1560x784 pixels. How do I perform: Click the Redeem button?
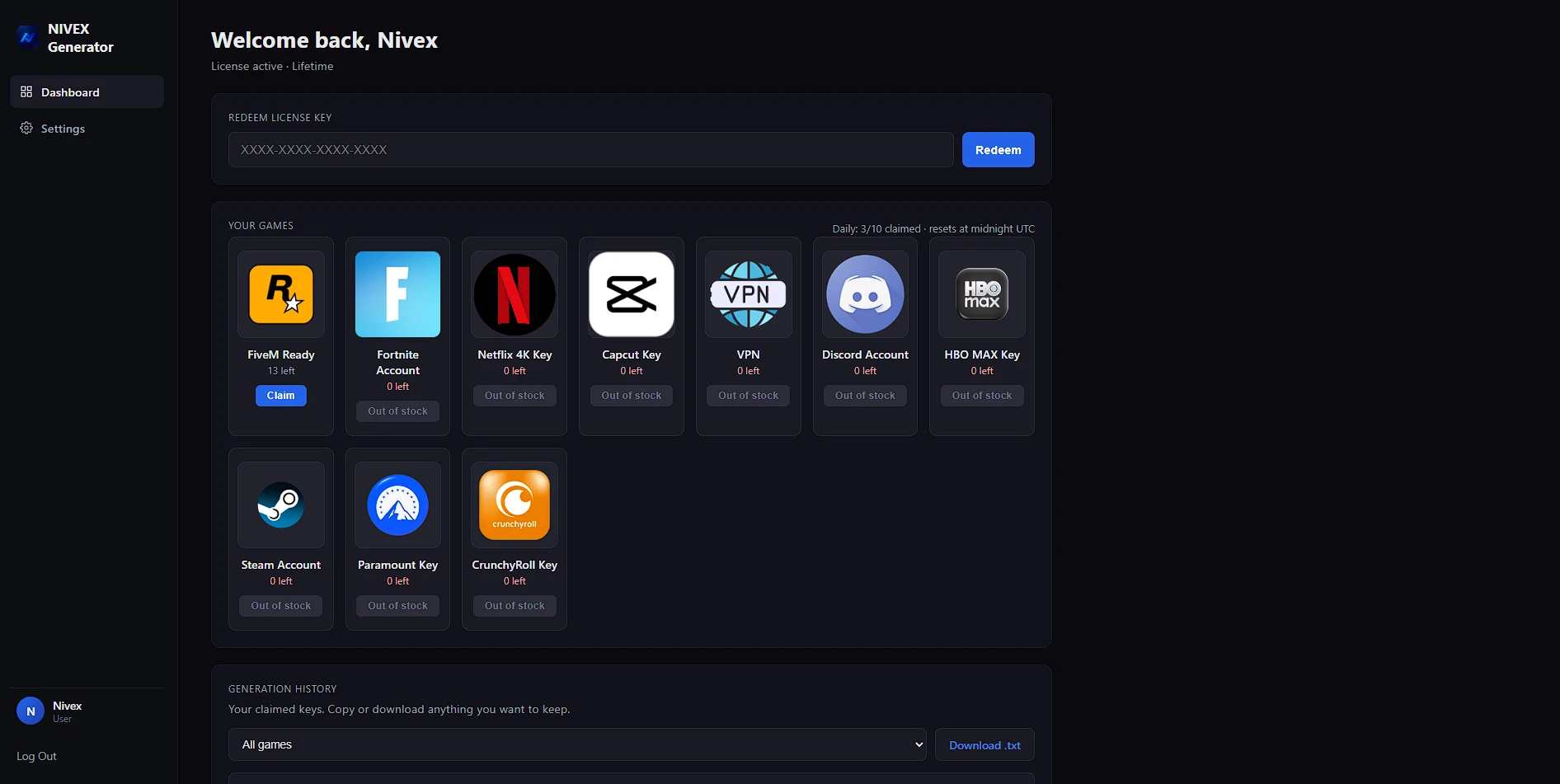pyautogui.click(x=998, y=150)
